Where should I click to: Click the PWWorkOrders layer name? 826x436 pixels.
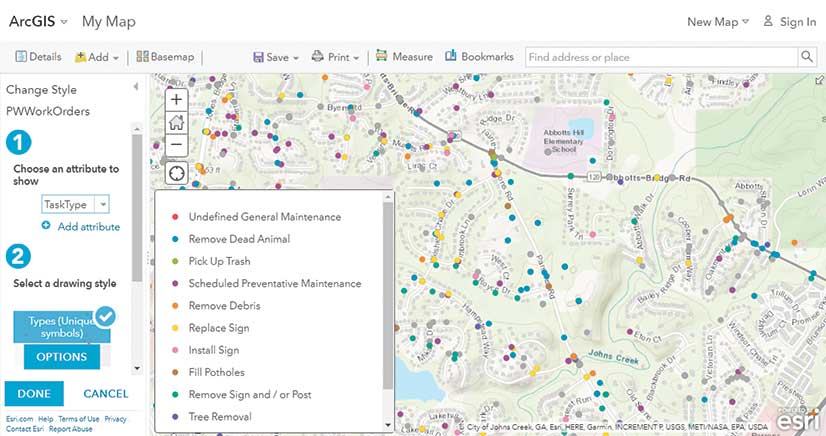pos(48,111)
